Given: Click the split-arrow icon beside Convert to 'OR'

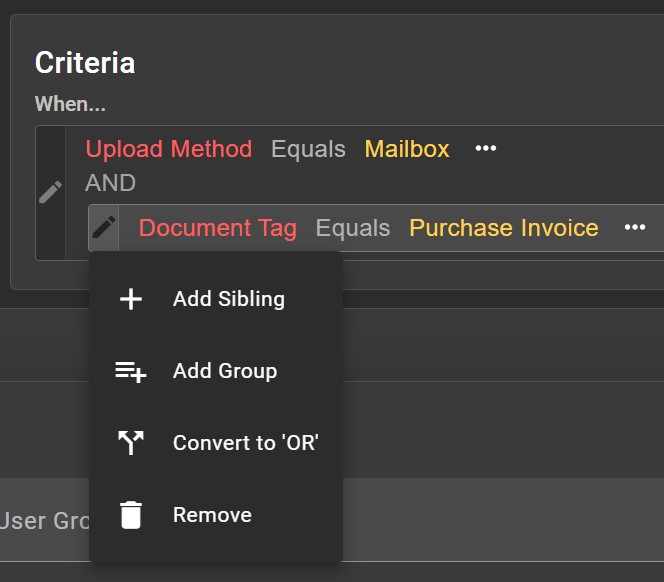Looking at the screenshot, I should (131, 443).
